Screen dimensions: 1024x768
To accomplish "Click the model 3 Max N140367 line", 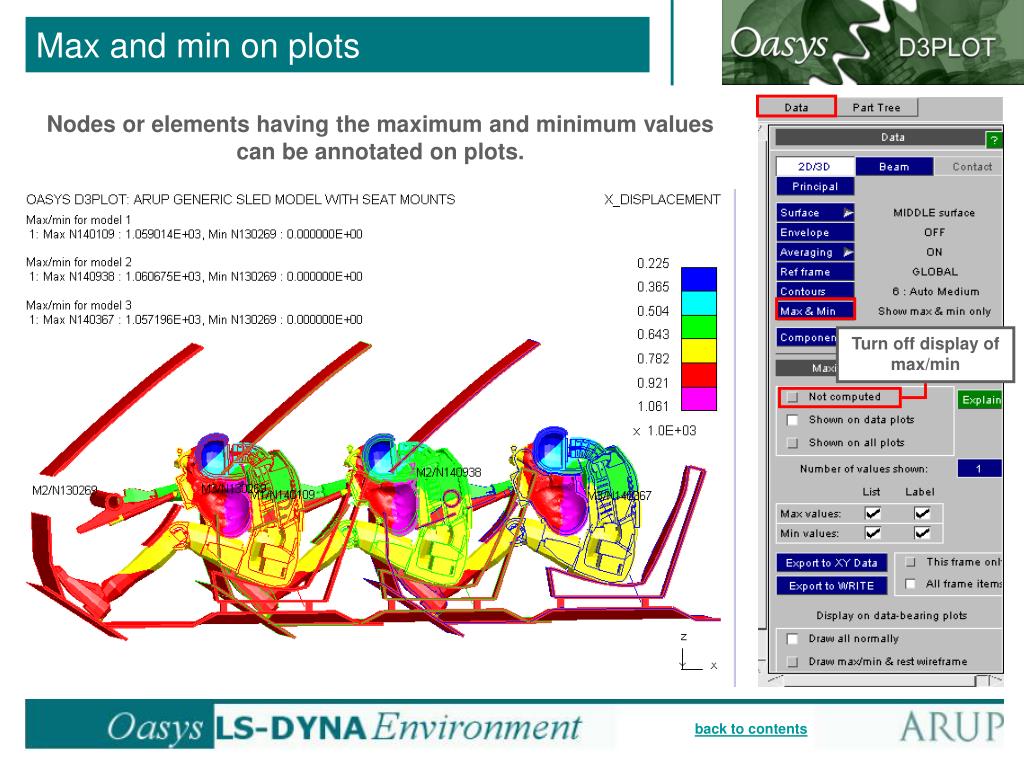I will point(196,319).
